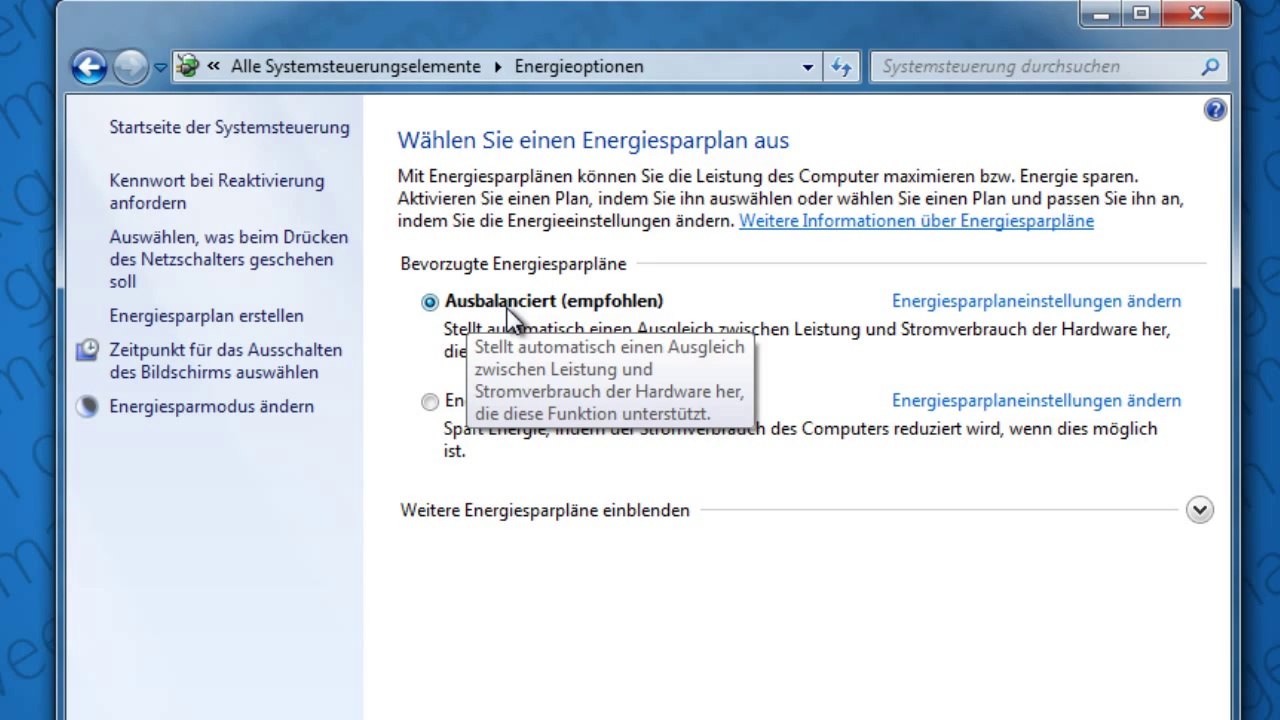Click 'Bevorzugte Energiesparpläne' group label
Screen dimensions: 1280x720
[513, 264]
